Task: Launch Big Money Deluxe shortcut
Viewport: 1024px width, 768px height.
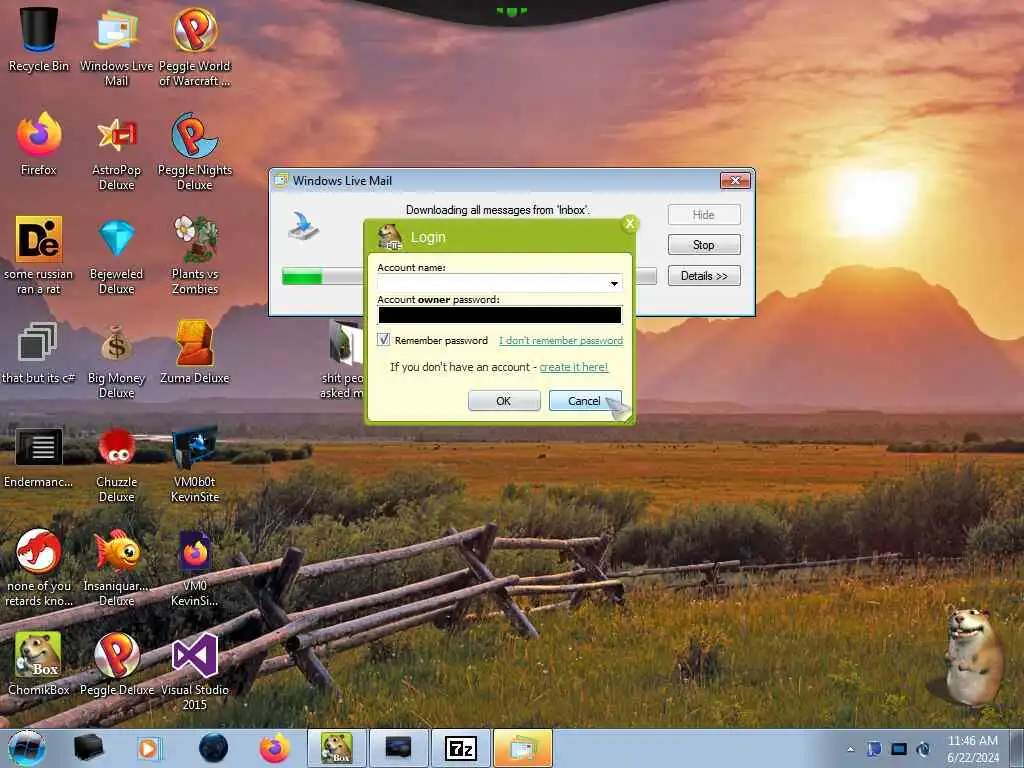Action: coord(116,359)
